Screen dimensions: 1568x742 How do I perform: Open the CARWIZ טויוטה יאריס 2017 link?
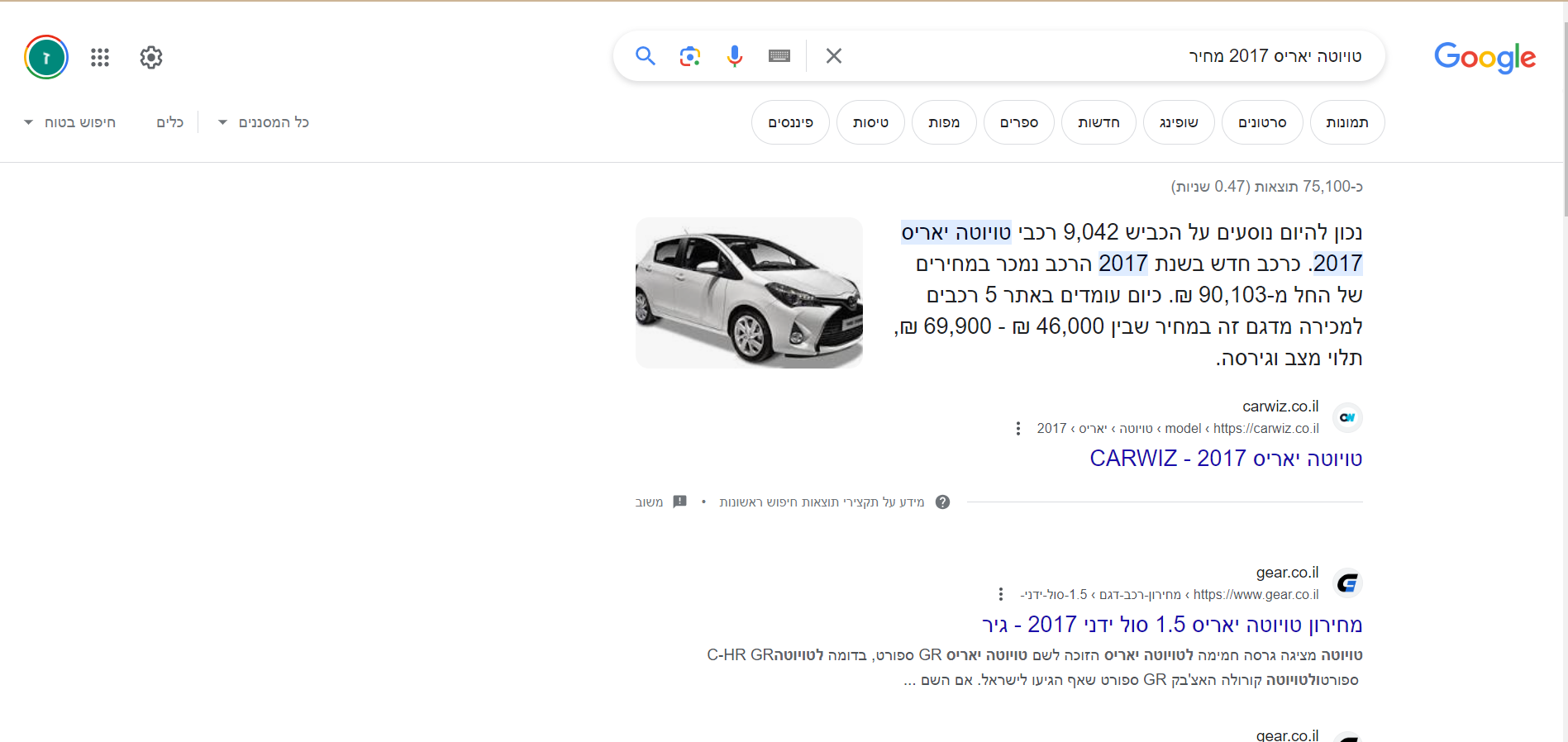coord(1225,459)
